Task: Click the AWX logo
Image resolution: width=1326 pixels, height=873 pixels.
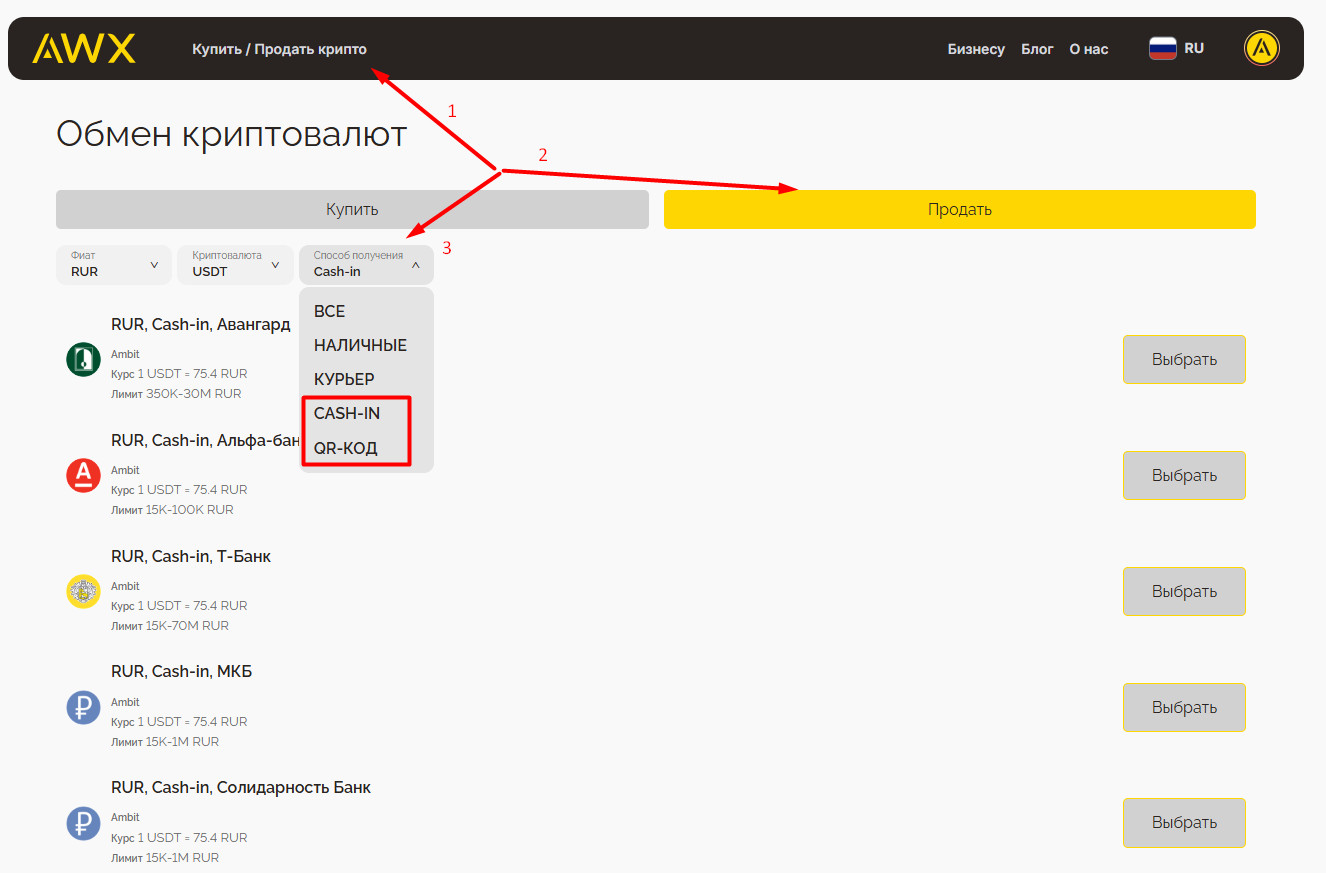Action: (83, 49)
